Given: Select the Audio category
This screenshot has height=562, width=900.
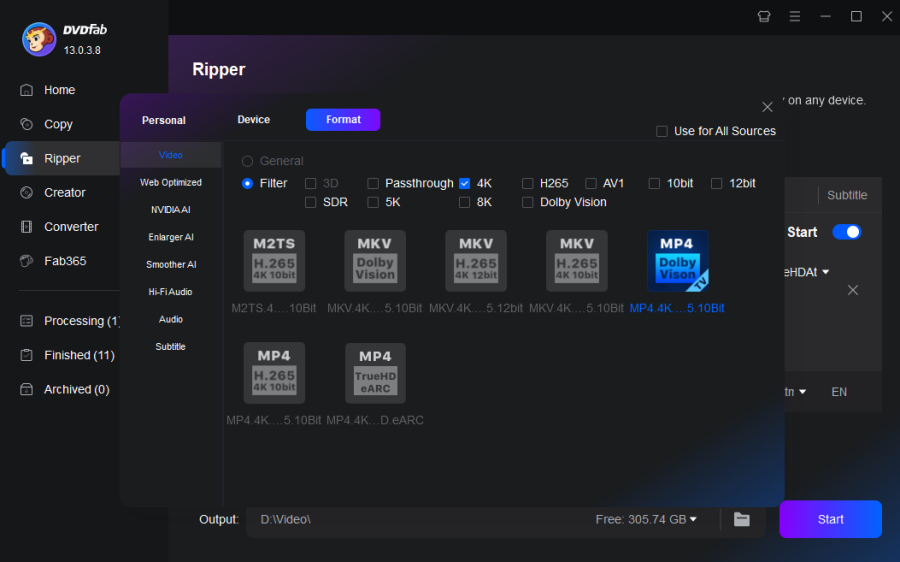Looking at the screenshot, I should point(170,319).
